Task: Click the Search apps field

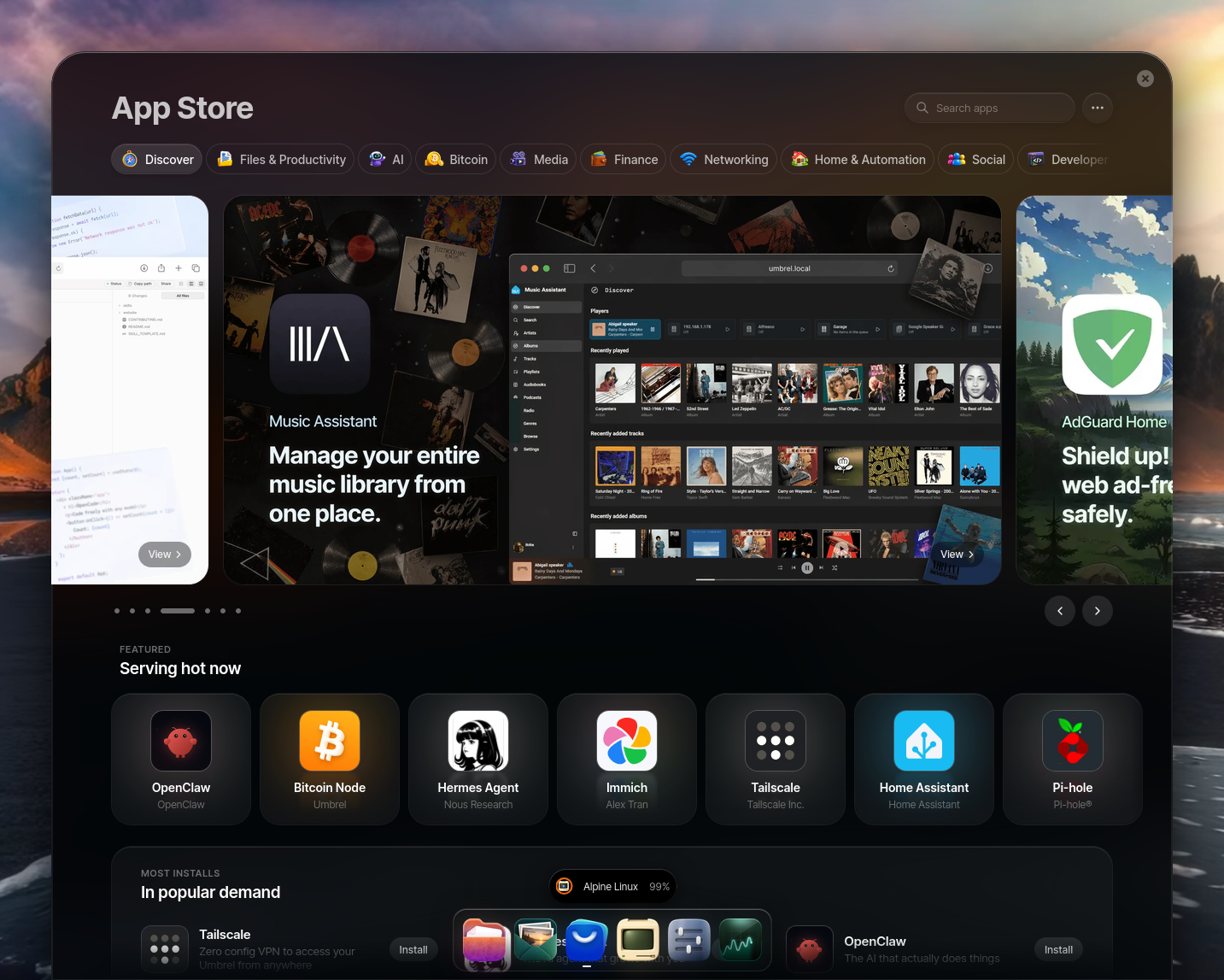Action: point(990,108)
